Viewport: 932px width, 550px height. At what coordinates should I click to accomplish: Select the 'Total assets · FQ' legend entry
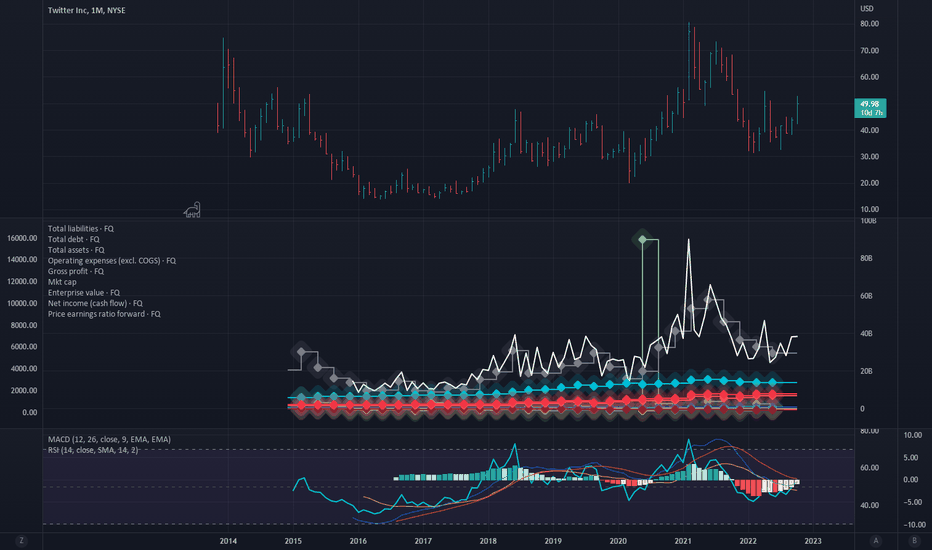(x=76, y=250)
